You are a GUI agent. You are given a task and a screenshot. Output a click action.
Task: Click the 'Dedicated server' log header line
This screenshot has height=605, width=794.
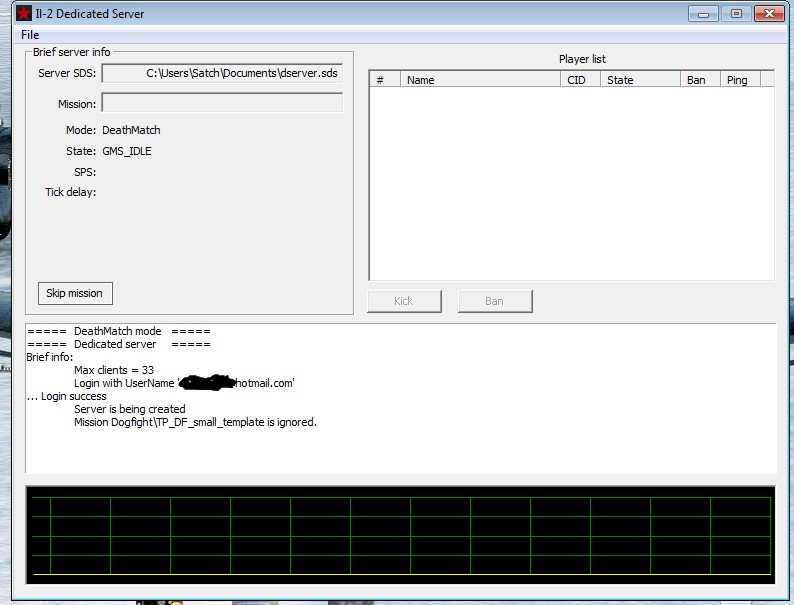point(118,344)
